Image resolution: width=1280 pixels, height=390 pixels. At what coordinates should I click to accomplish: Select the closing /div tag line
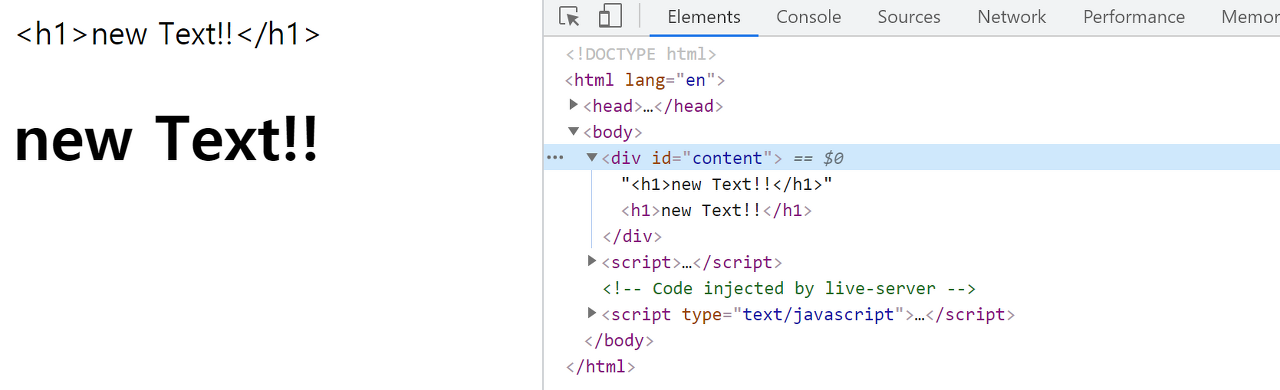(632, 236)
